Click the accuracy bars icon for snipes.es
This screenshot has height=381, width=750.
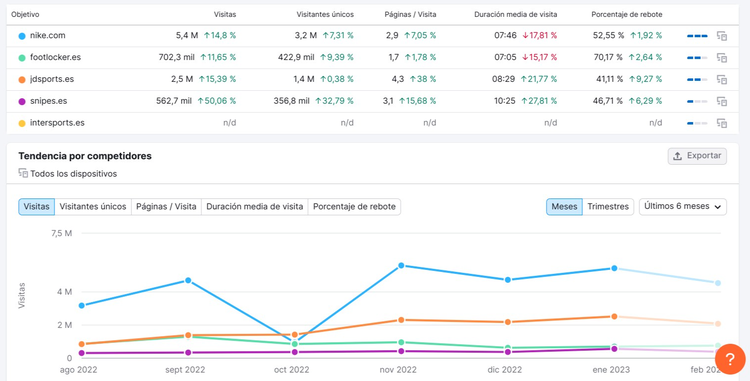(x=697, y=101)
